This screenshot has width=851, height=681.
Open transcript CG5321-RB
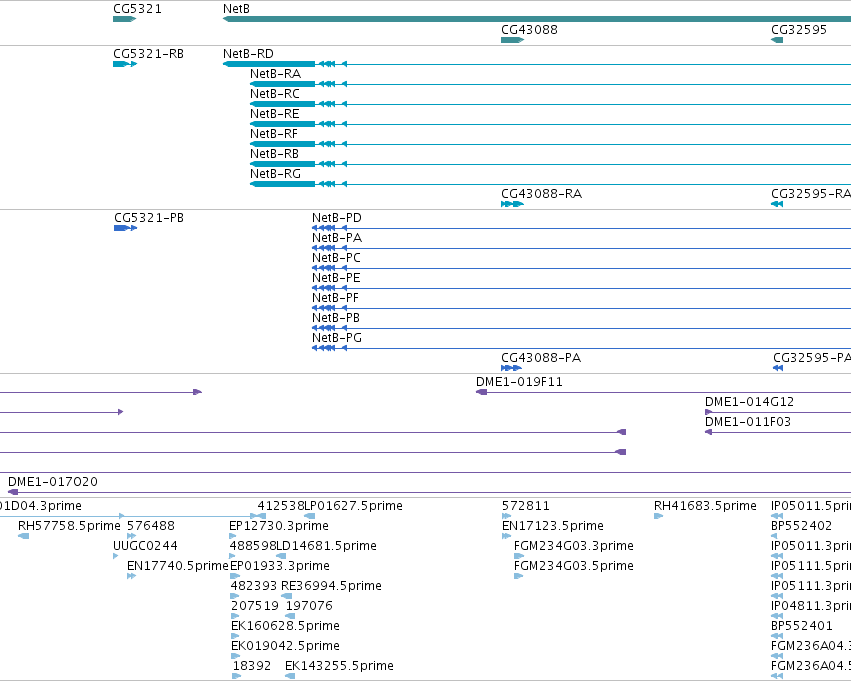(x=148, y=54)
